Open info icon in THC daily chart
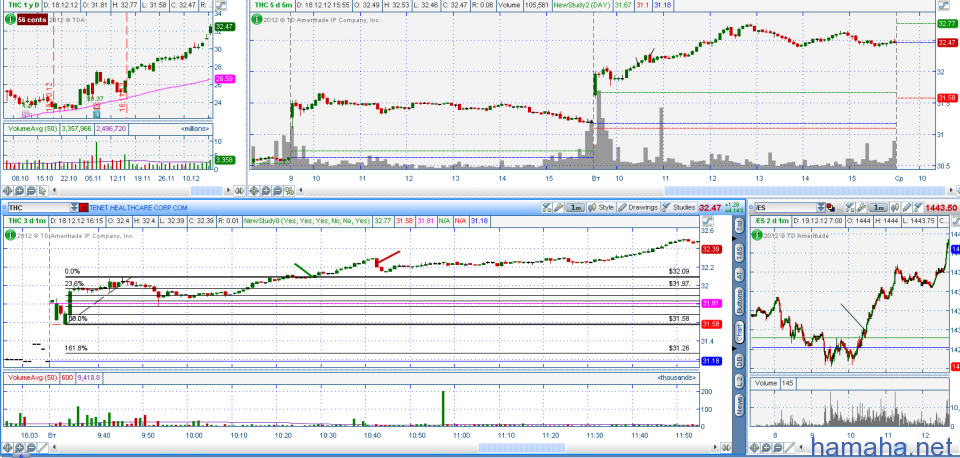This screenshot has width=960, height=458. [10, 19]
